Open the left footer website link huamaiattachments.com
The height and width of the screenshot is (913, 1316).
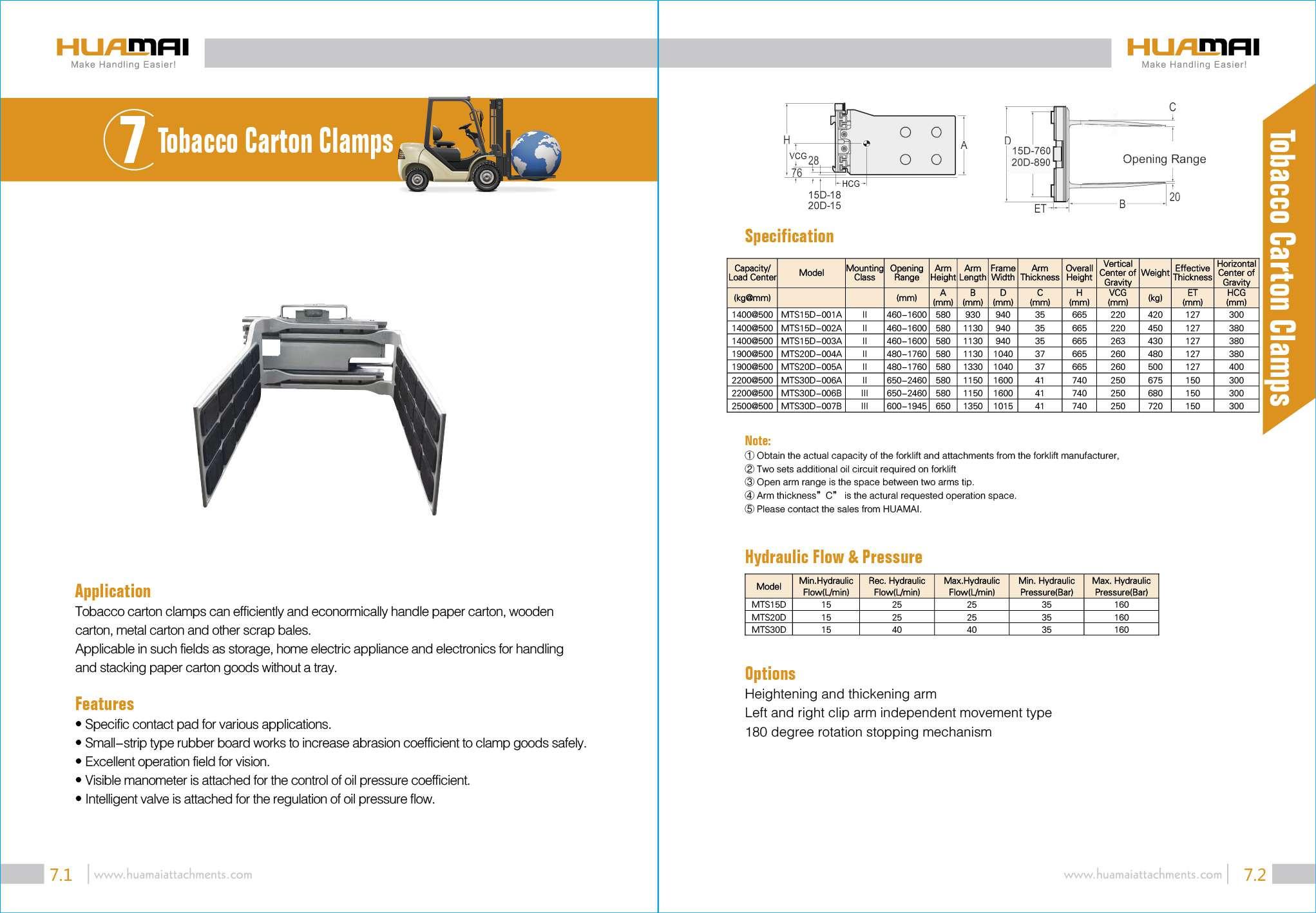pyautogui.click(x=173, y=874)
